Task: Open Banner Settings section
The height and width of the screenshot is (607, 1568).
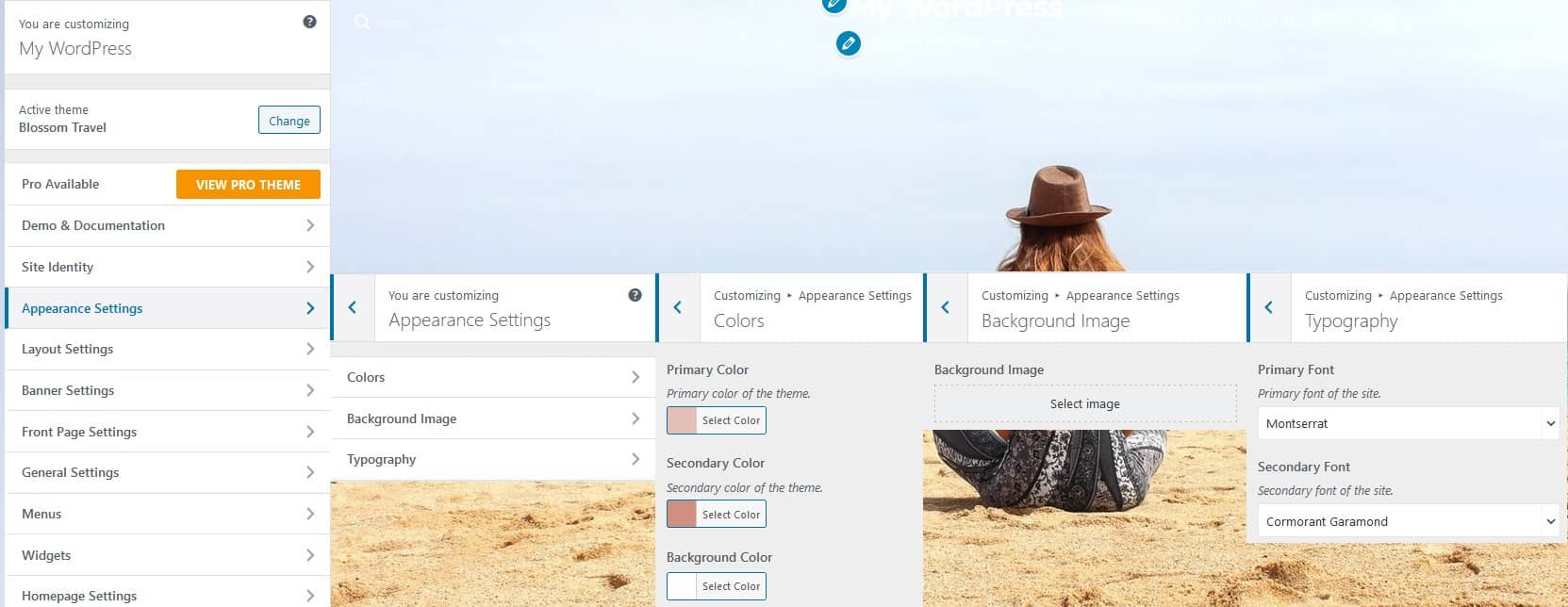Action: (168, 390)
